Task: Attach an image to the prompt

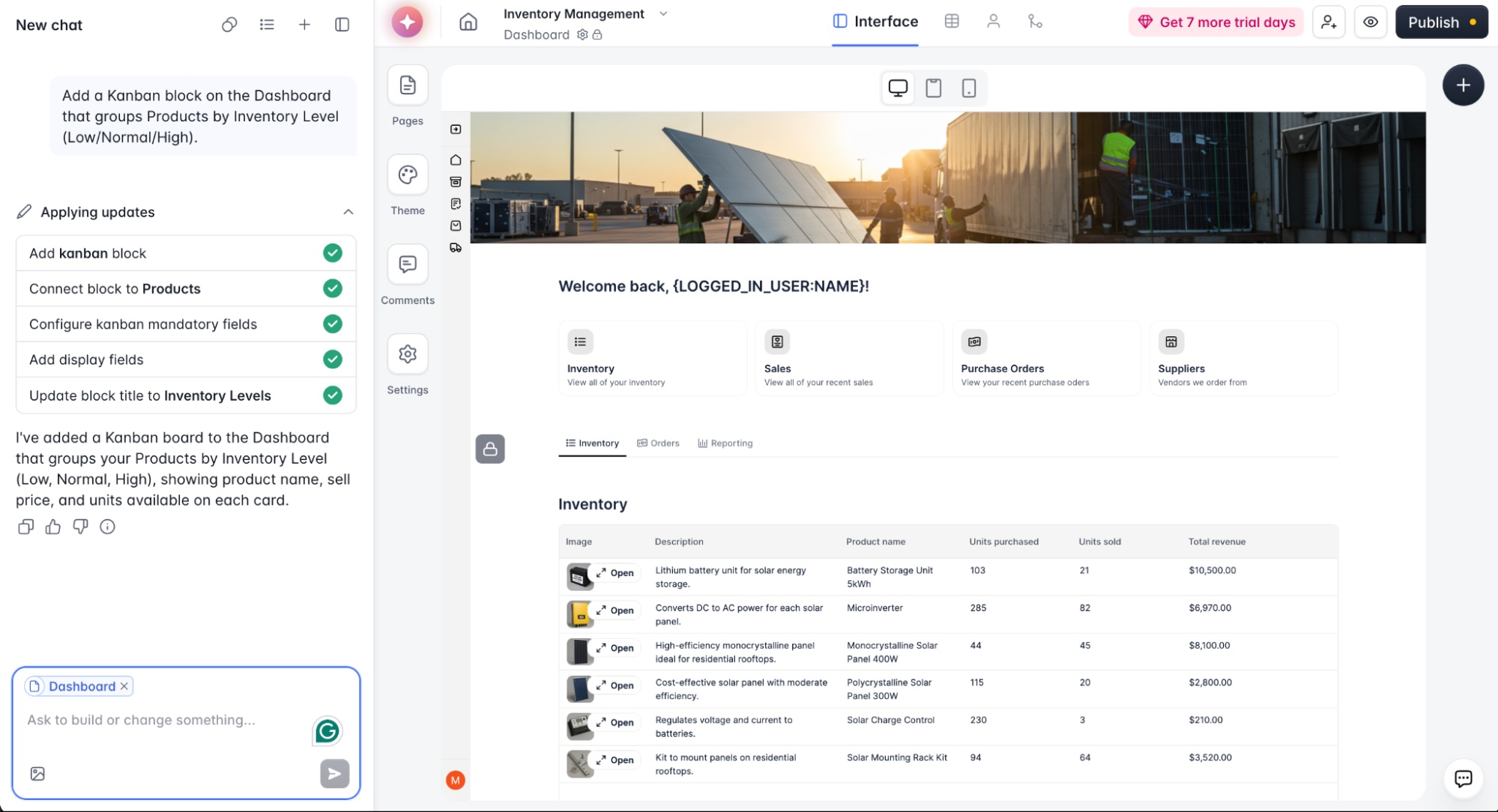Action: [37, 774]
